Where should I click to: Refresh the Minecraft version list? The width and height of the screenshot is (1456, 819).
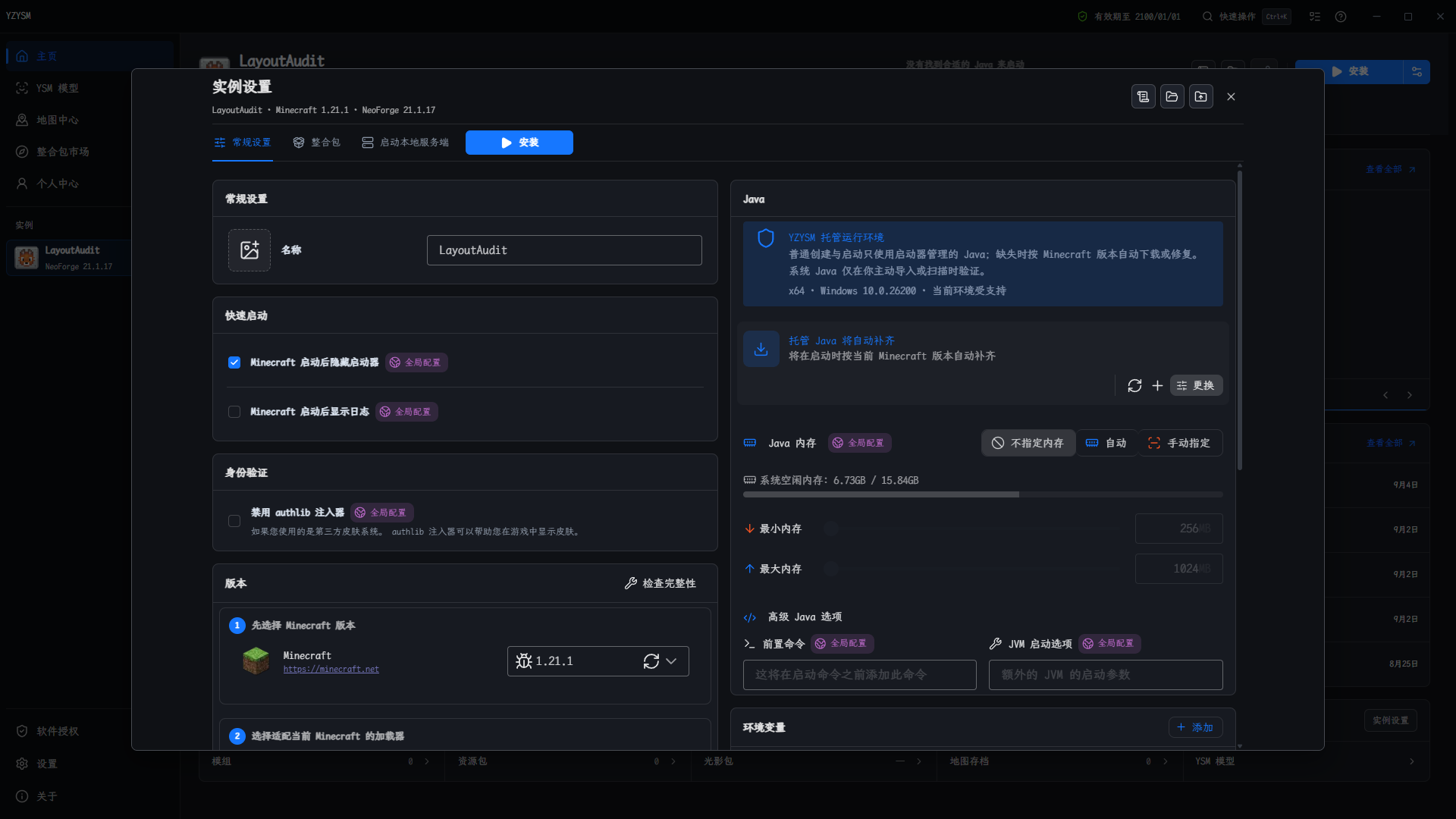(x=651, y=661)
